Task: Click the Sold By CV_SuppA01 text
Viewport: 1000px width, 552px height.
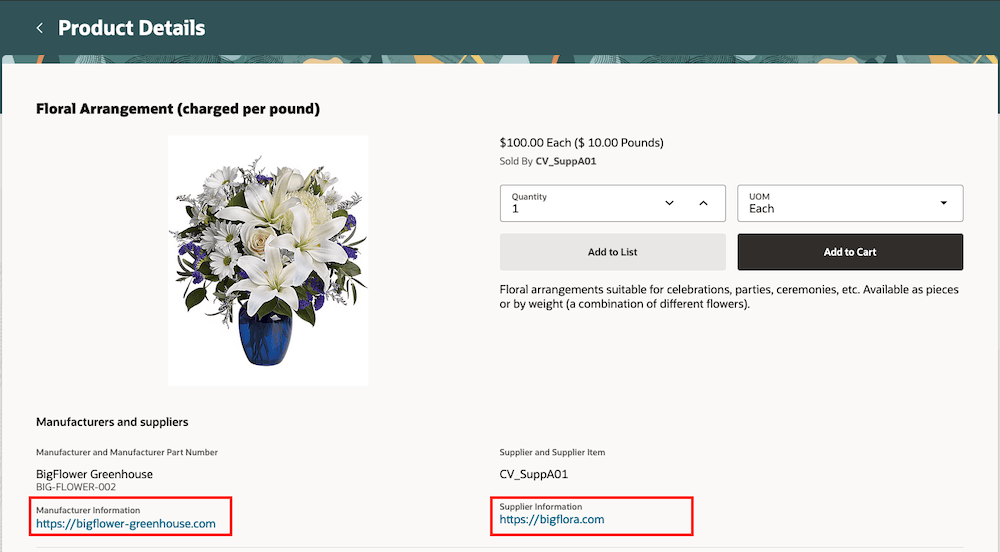Action: (x=547, y=161)
